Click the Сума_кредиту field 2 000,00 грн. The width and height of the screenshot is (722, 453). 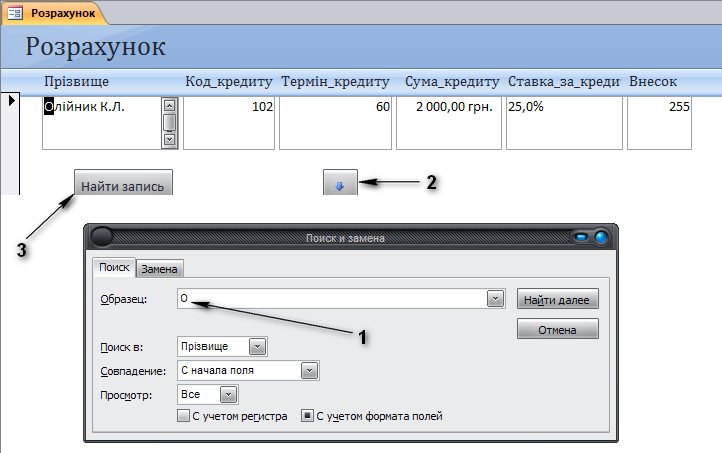(449, 123)
